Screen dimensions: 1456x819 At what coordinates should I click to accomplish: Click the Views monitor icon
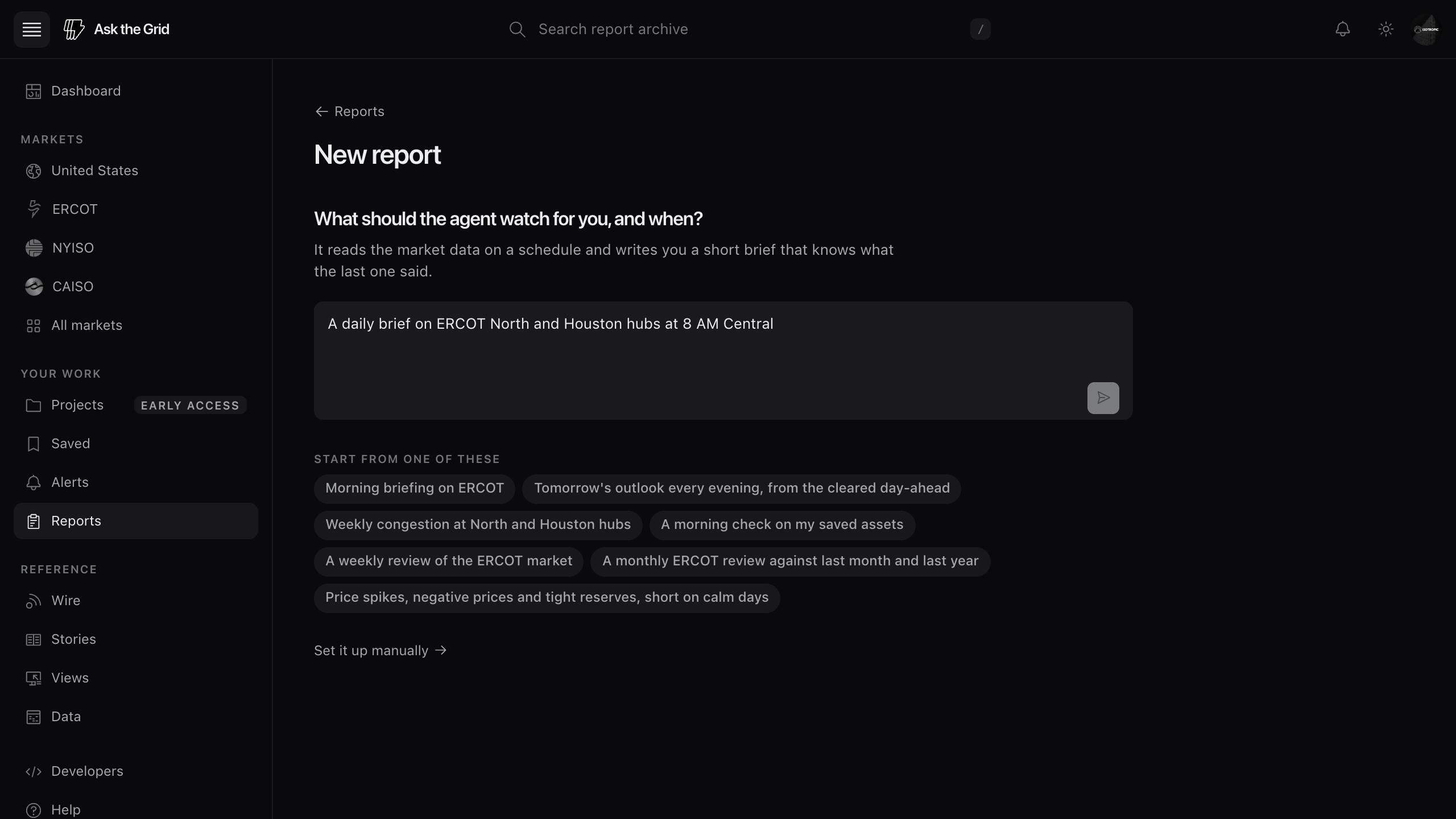34,678
